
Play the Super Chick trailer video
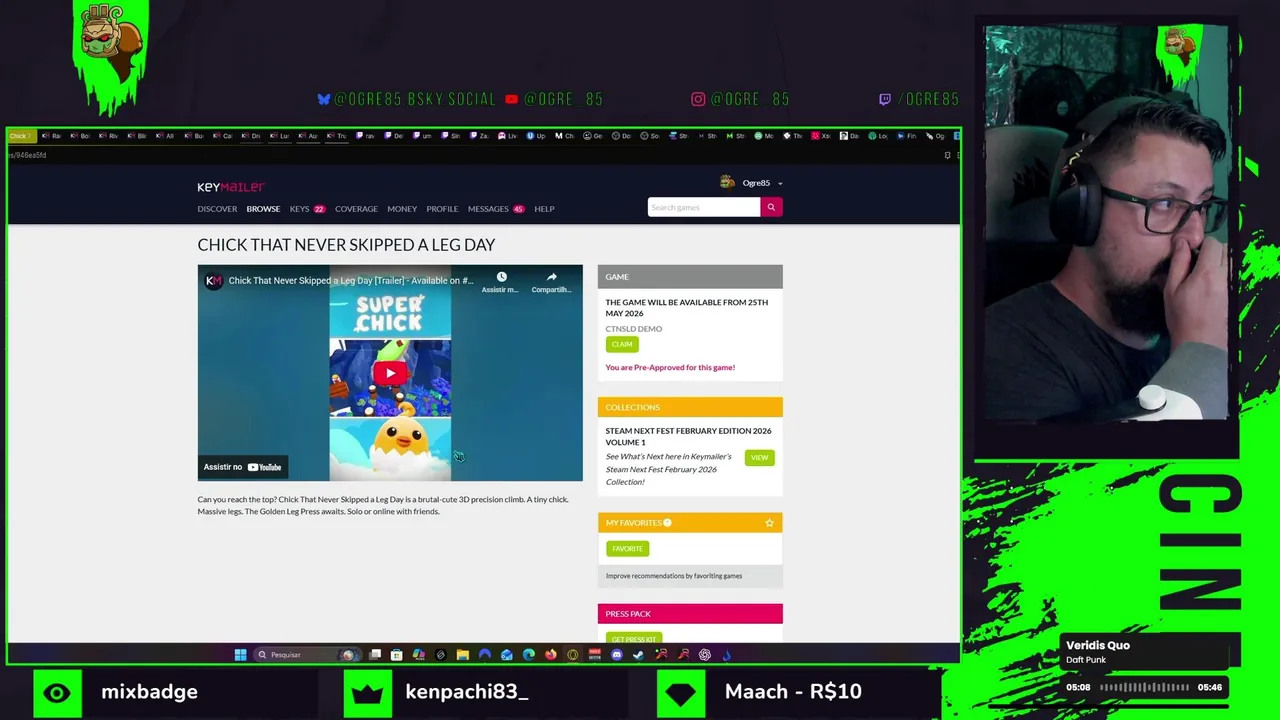[x=390, y=374]
